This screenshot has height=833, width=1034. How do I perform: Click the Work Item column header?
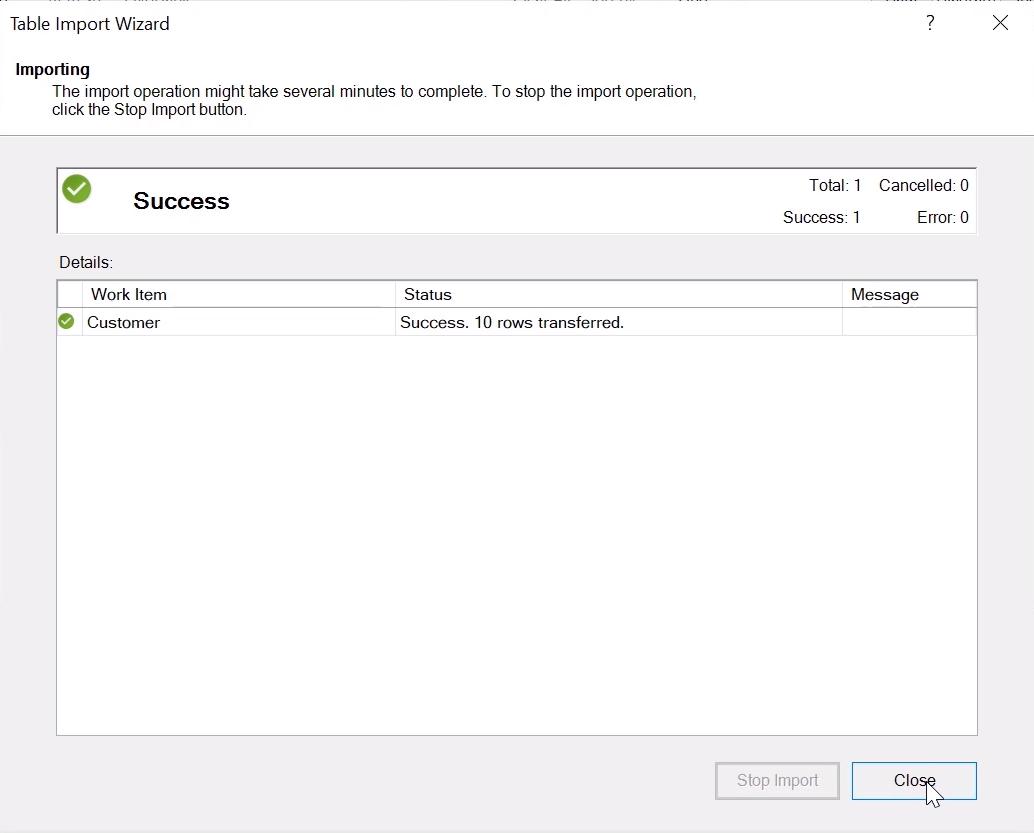point(128,294)
